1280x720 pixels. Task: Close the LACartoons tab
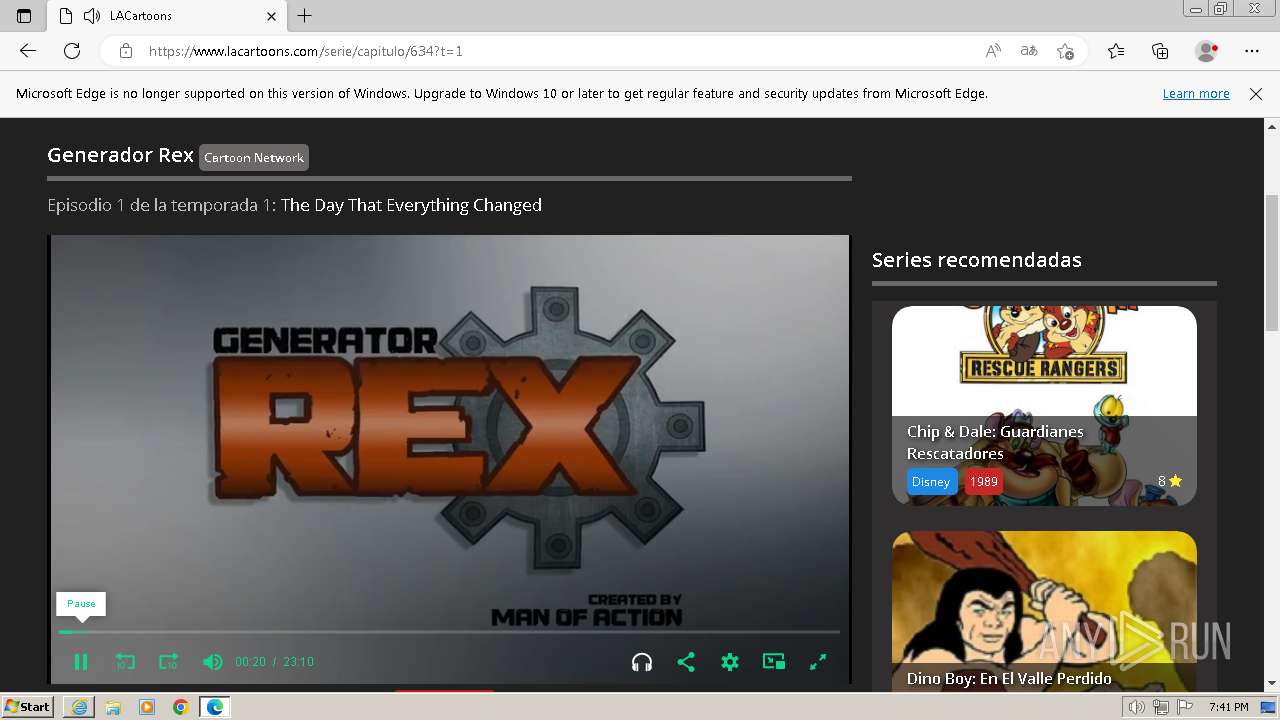coord(272,16)
